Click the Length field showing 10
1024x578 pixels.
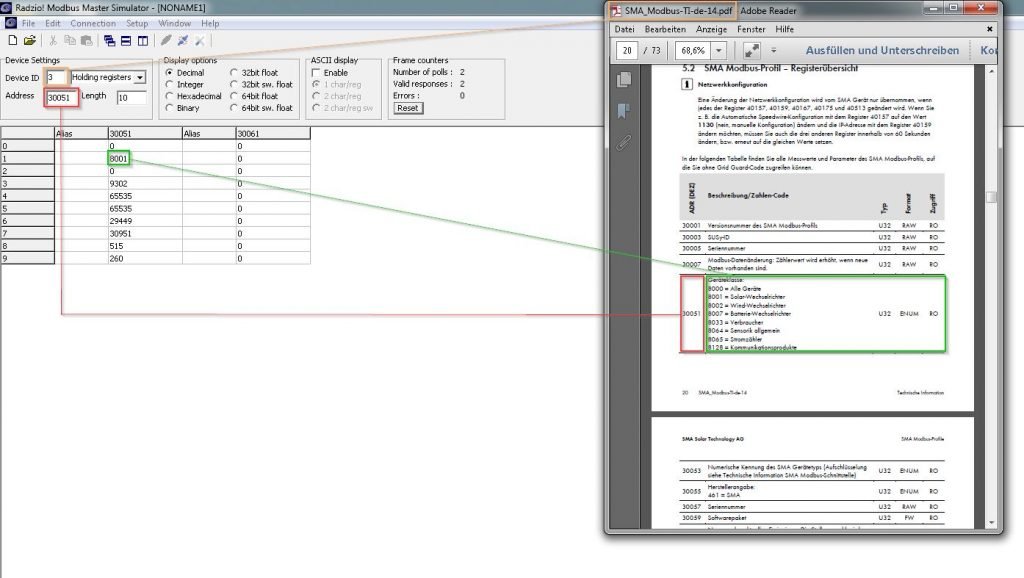131,97
